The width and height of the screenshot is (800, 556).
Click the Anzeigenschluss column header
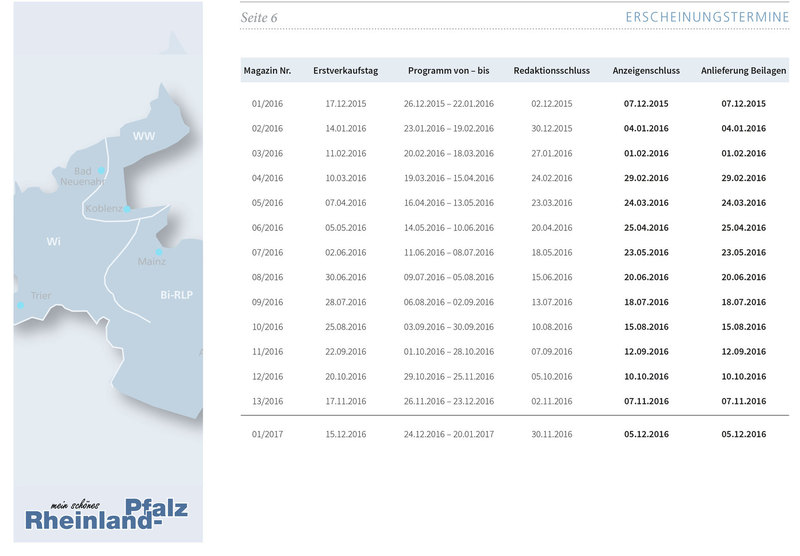pyautogui.click(x=646, y=71)
